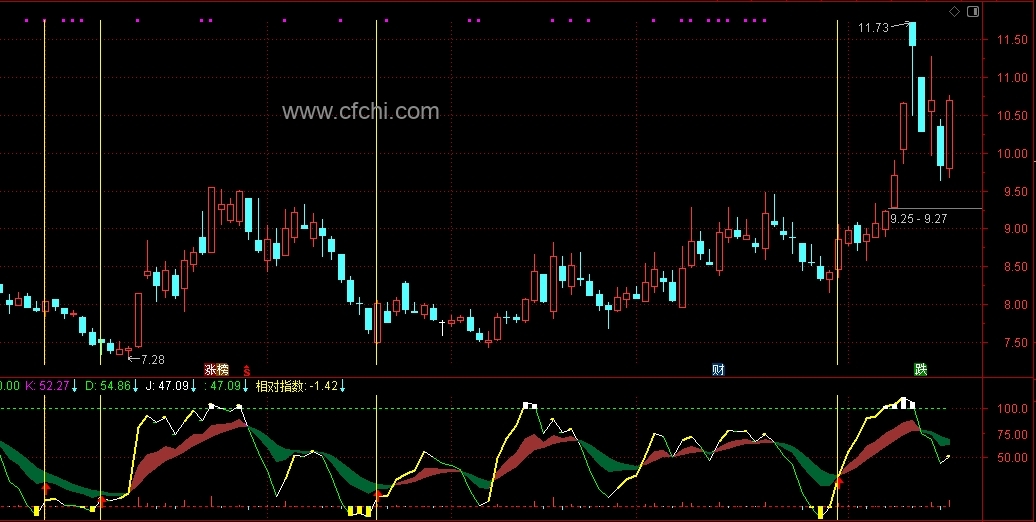This screenshot has width=1036, height=522.
Task: Select the J: 47.09 indicator value
Action: pos(167,385)
